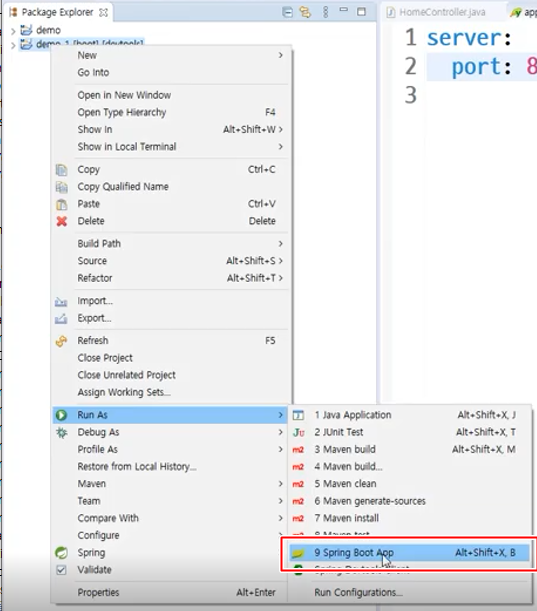This screenshot has height=611, width=537.
Task: Select Configure menu entry
Action: 171,535
